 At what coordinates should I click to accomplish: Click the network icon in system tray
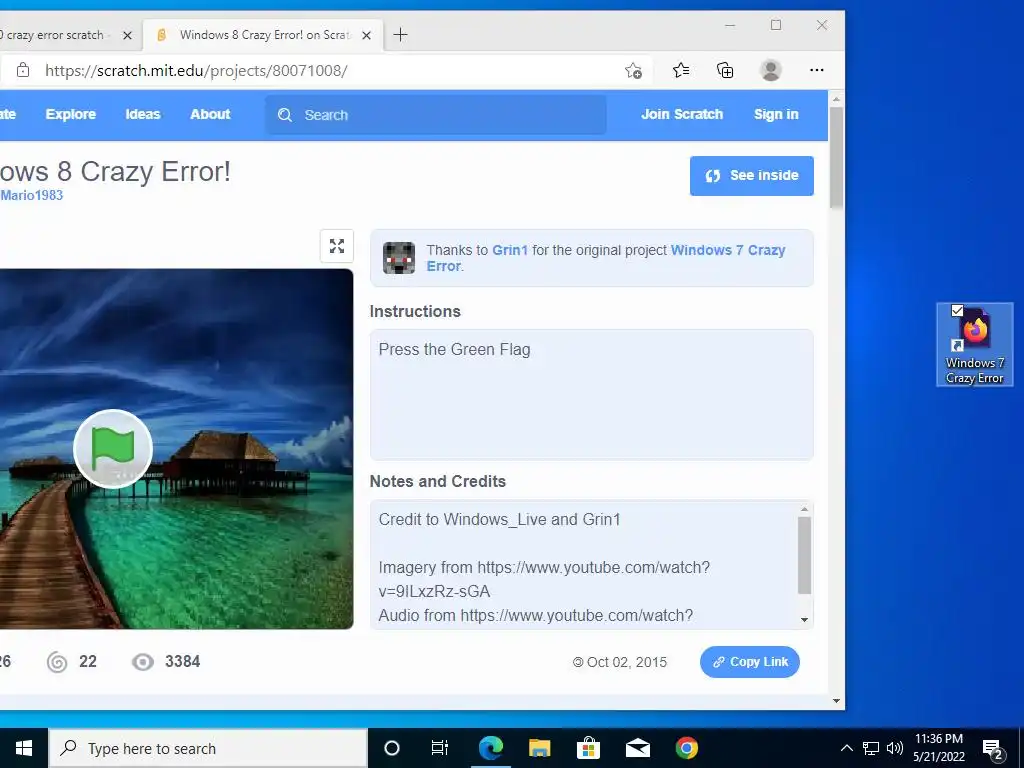(871, 748)
